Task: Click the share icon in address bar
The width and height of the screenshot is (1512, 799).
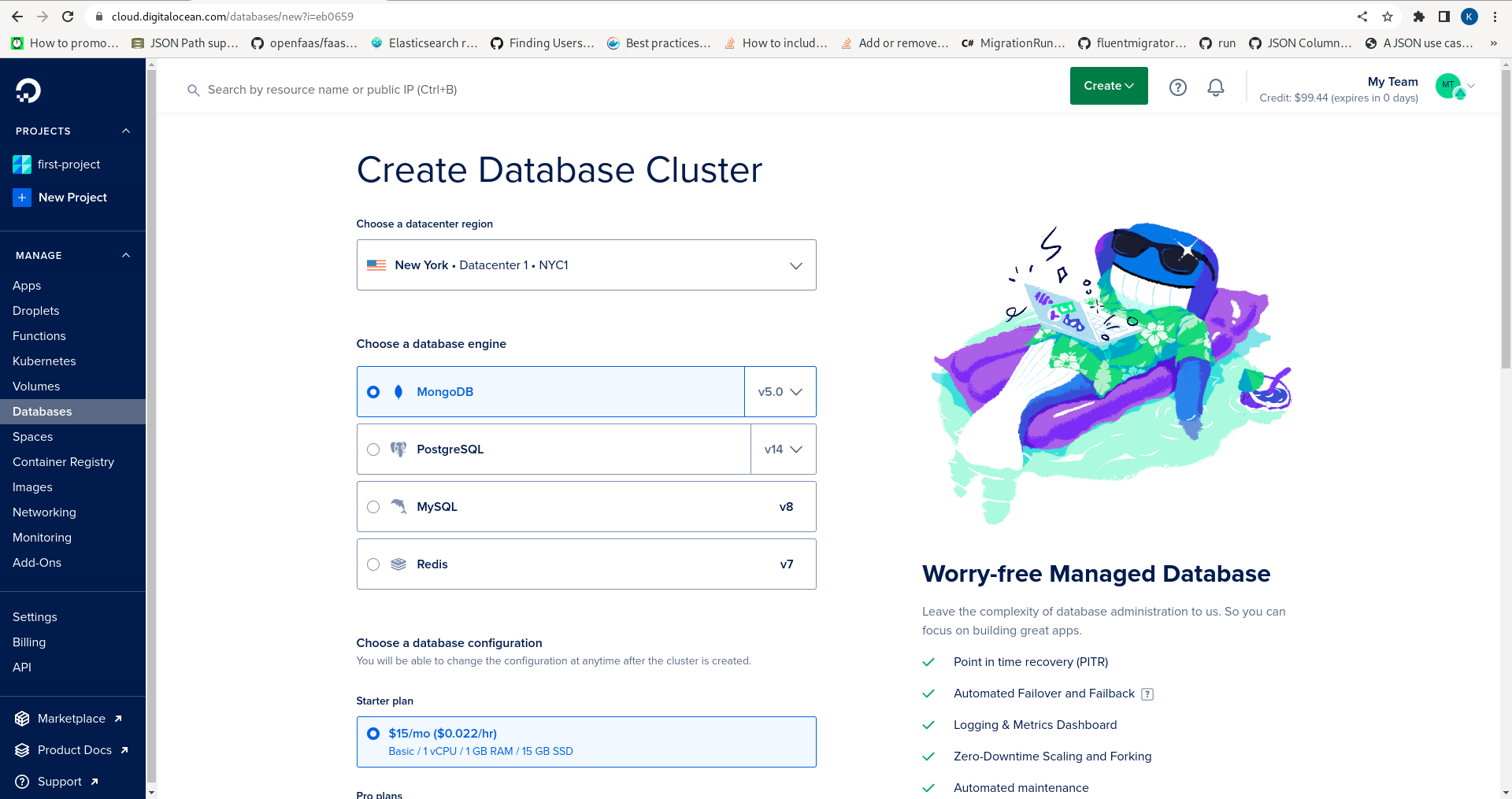Action: pos(1362,17)
